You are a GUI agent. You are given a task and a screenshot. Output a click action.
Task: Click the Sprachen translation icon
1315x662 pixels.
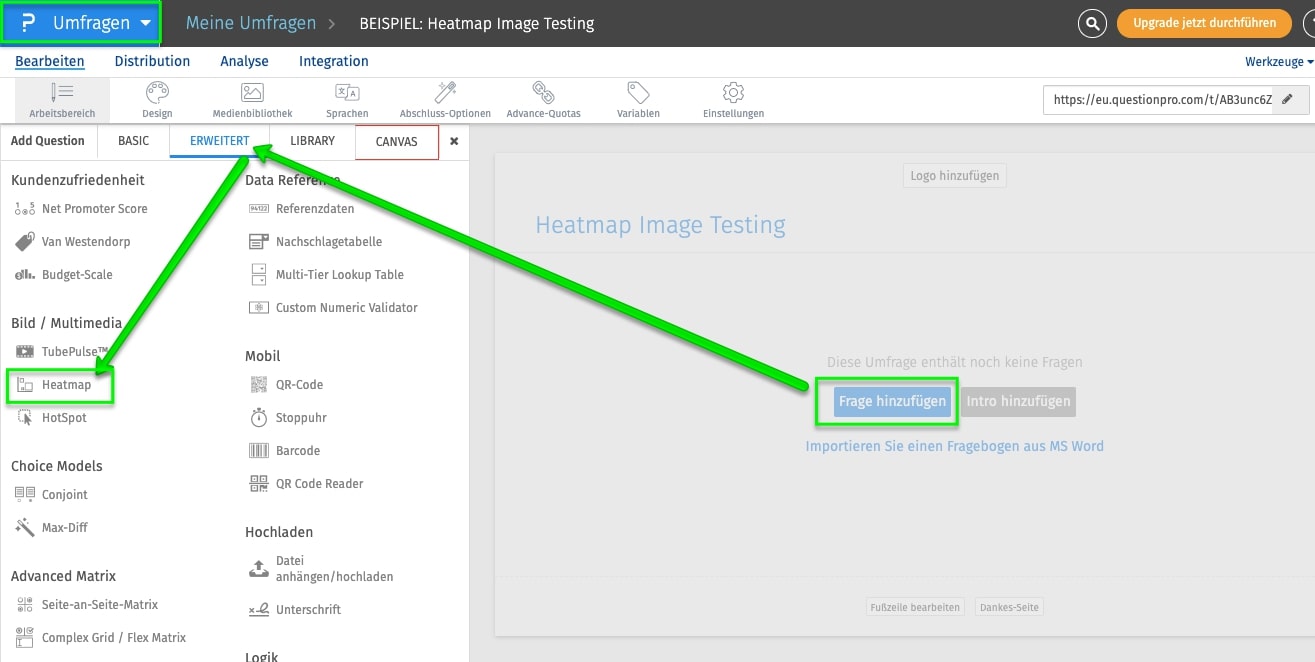347,94
